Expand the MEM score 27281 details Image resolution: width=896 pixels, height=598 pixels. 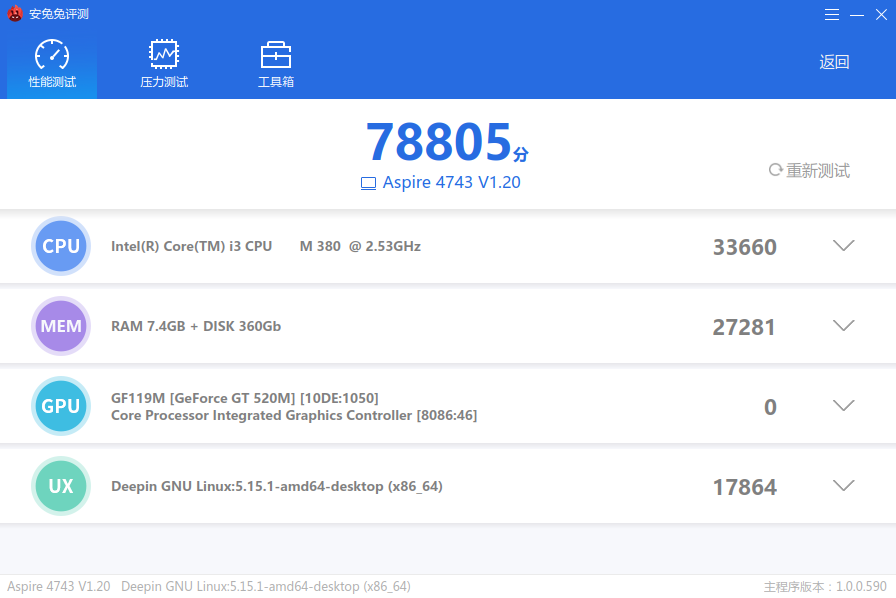click(x=843, y=325)
